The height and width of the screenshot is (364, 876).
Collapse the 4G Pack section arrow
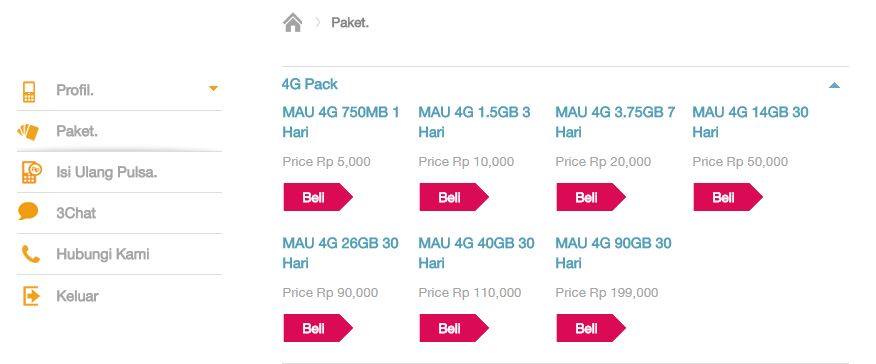point(834,85)
